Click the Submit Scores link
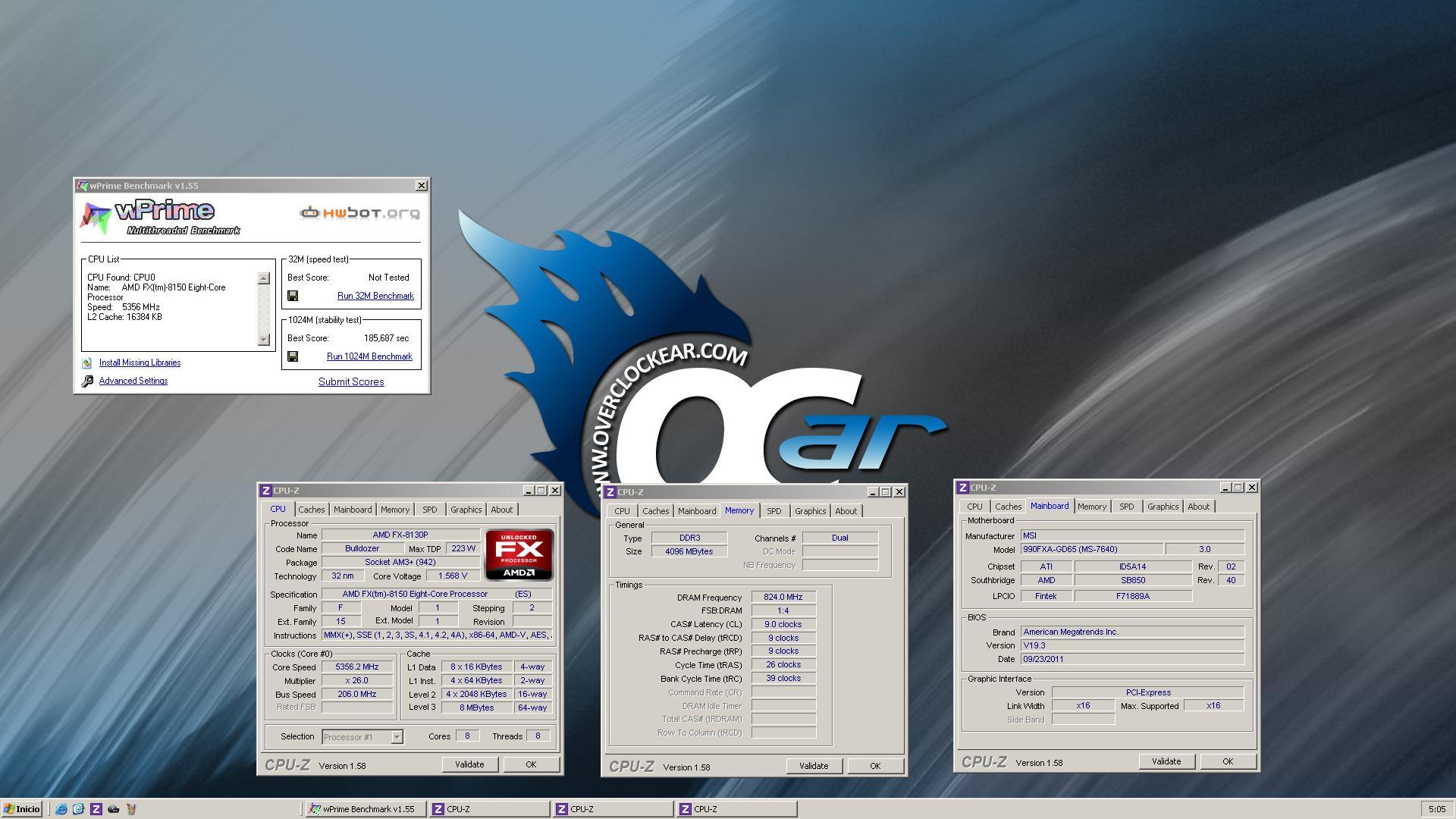This screenshot has width=1456, height=819. [x=351, y=381]
